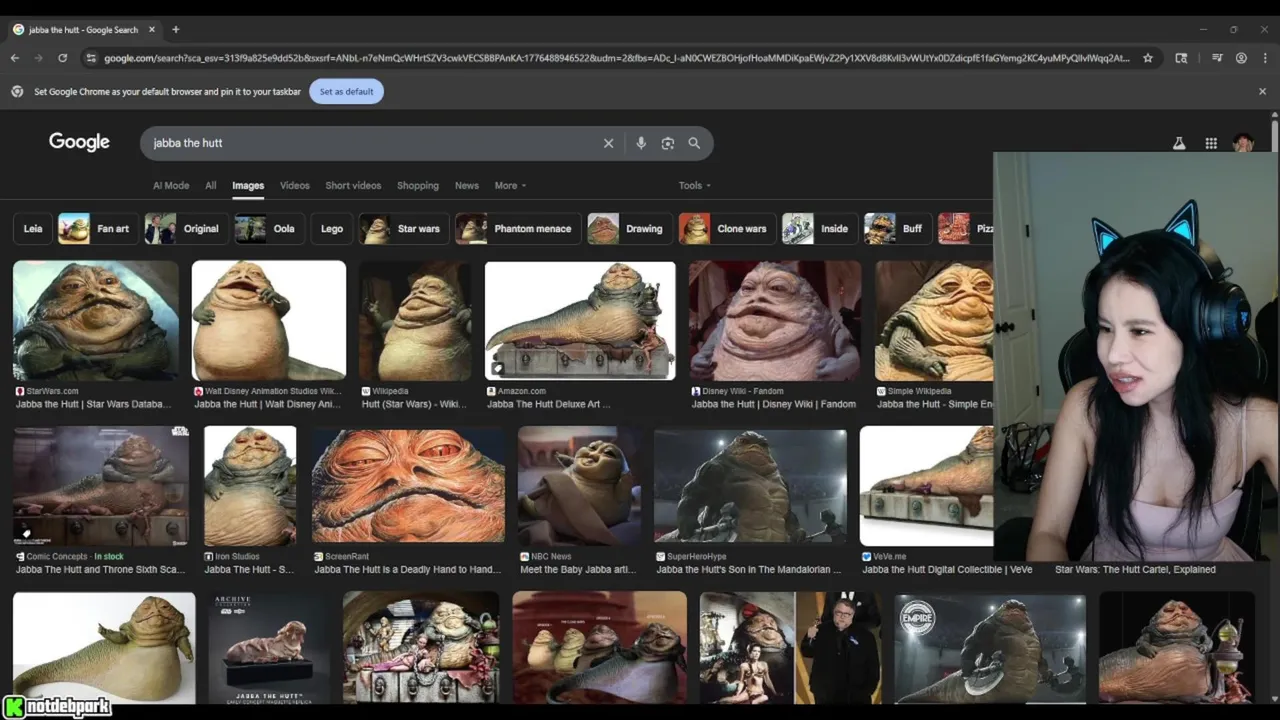Viewport: 1280px width, 720px height.
Task: Select the Images tab
Action: pyautogui.click(x=248, y=185)
